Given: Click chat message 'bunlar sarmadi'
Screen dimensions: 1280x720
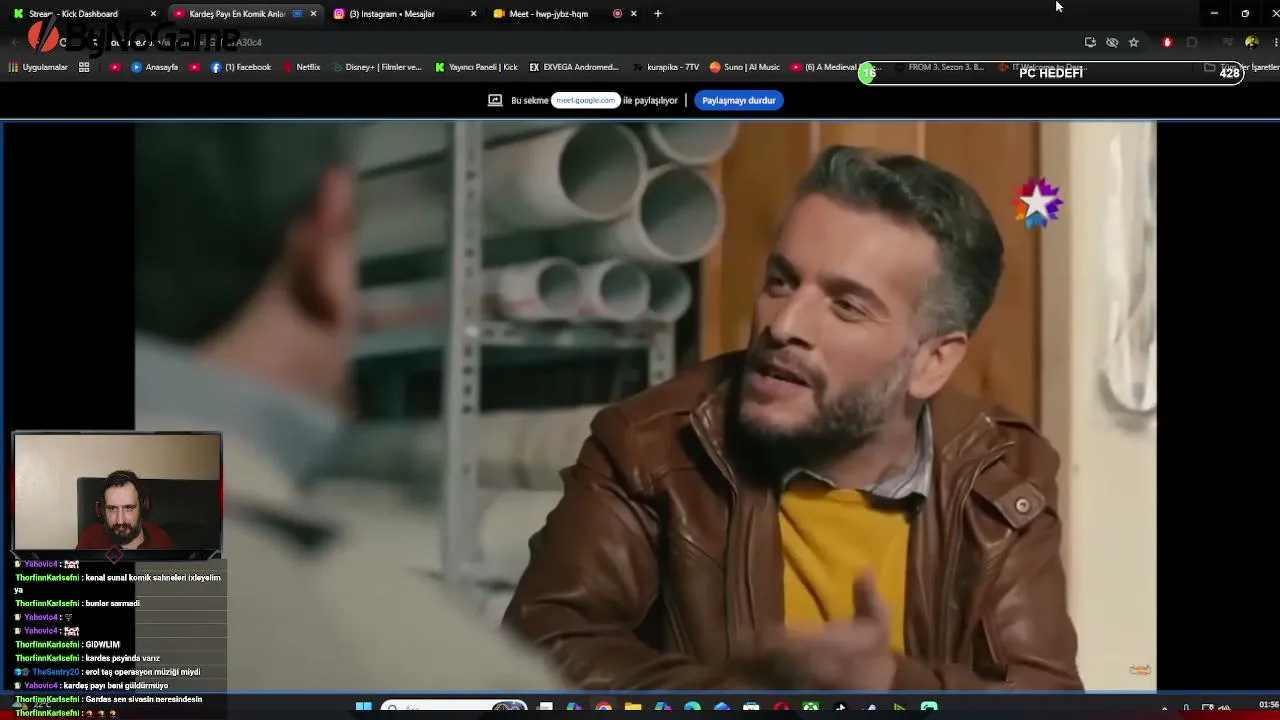Looking at the screenshot, I should (x=77, y=604).
